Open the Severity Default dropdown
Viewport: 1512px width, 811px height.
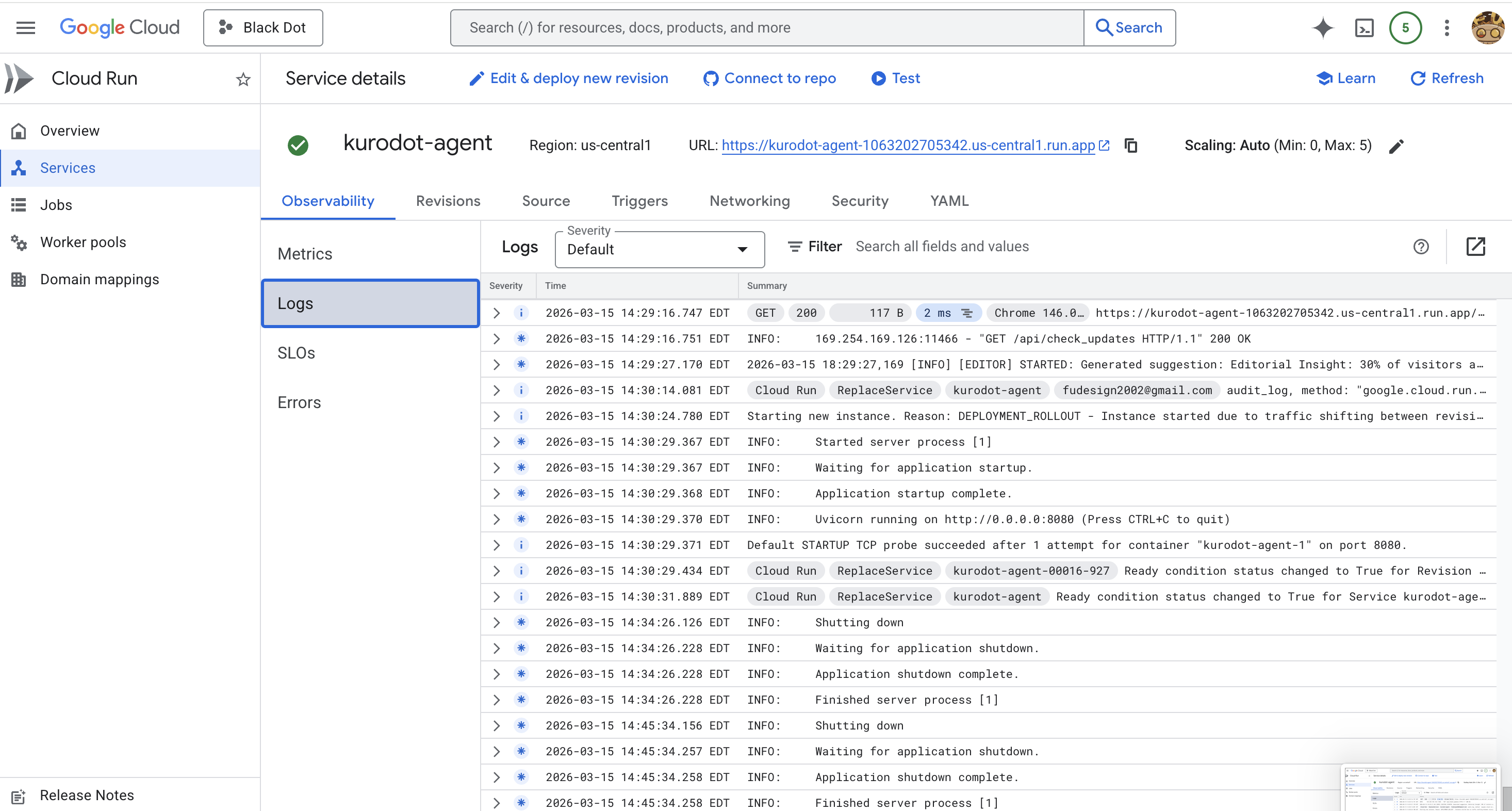659,250
